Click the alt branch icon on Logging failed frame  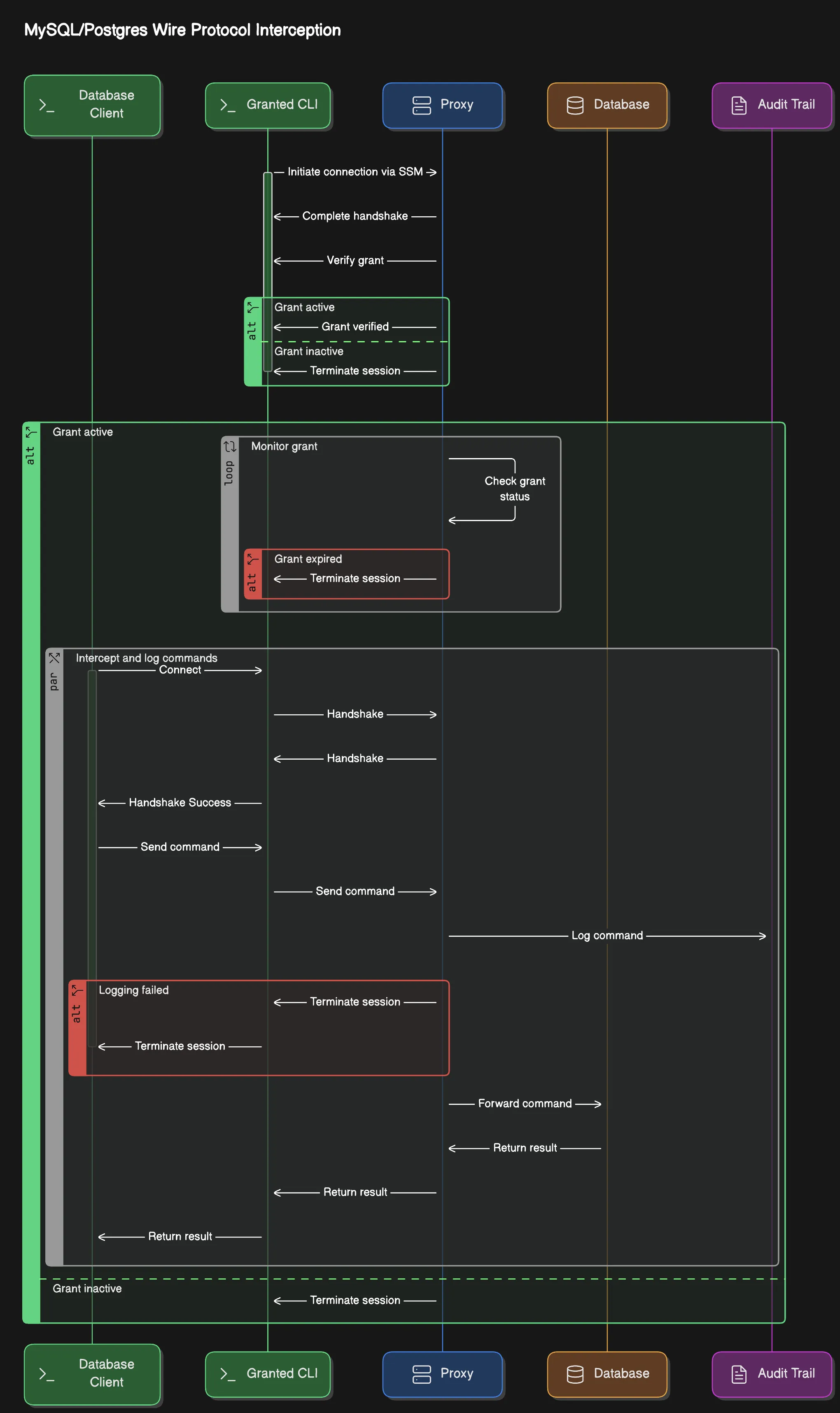[77, 990]
